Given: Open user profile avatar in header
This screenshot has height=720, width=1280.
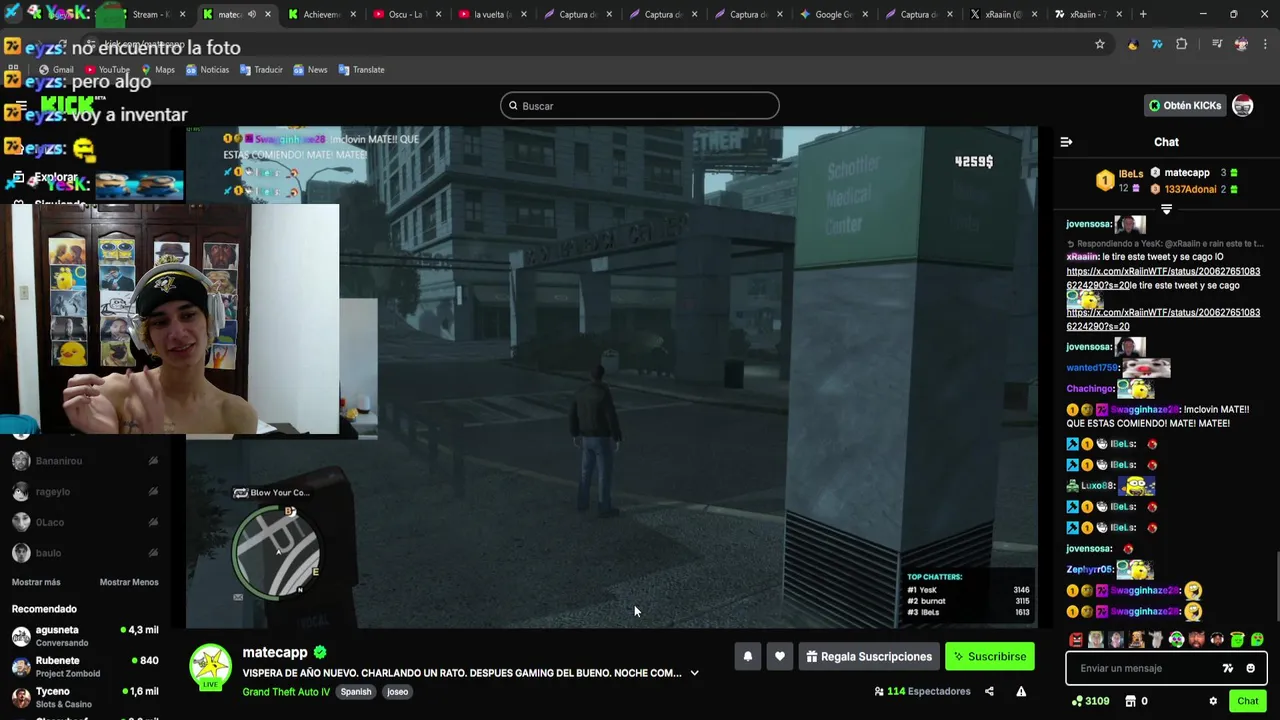Looking at the screenshot, I should 1242,105.
